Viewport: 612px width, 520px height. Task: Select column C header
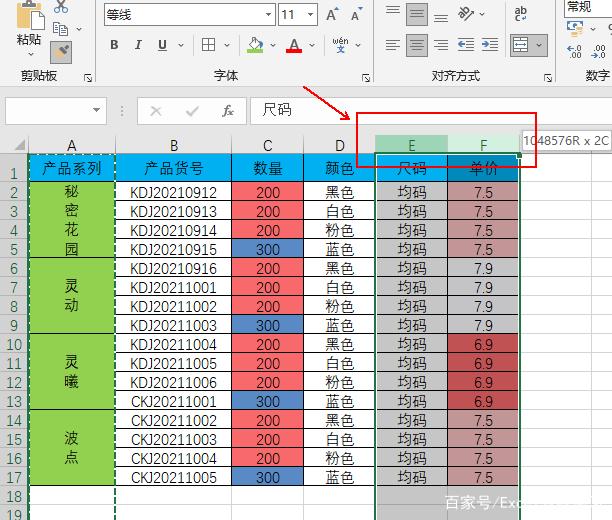point(268,146)
